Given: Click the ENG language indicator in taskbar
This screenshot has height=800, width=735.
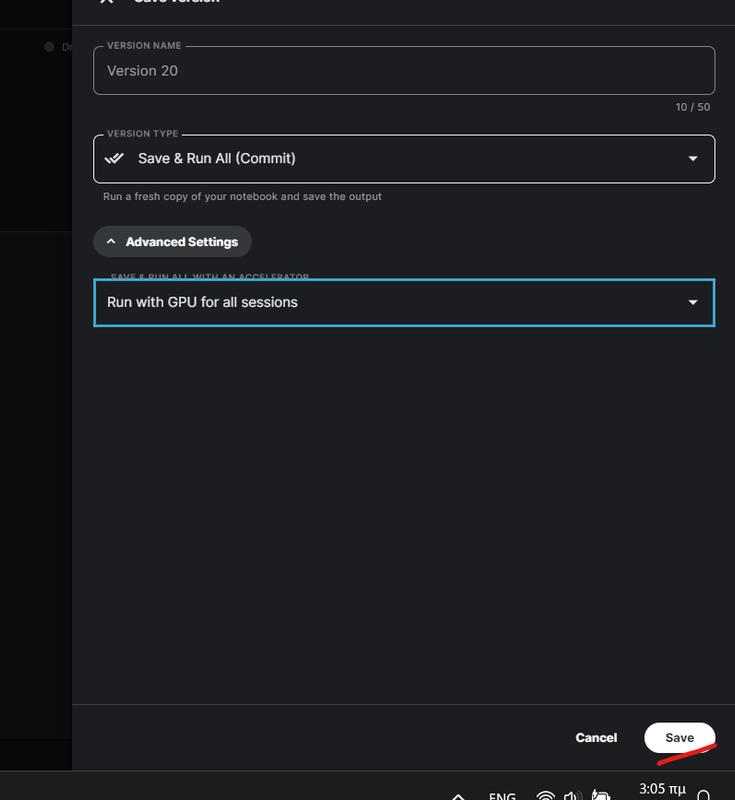Looking at the screenshot, I should point(502,795).
